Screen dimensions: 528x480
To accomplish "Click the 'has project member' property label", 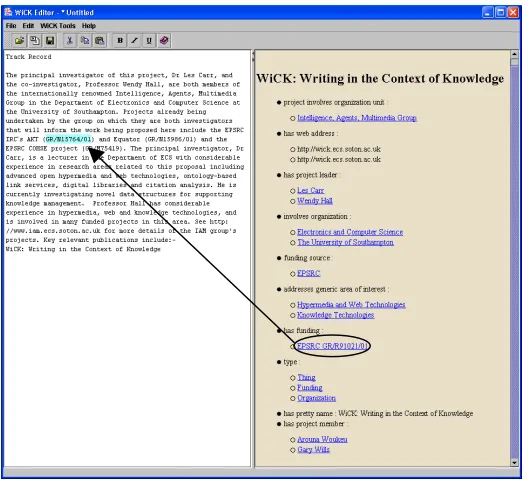I will point(316,424).
